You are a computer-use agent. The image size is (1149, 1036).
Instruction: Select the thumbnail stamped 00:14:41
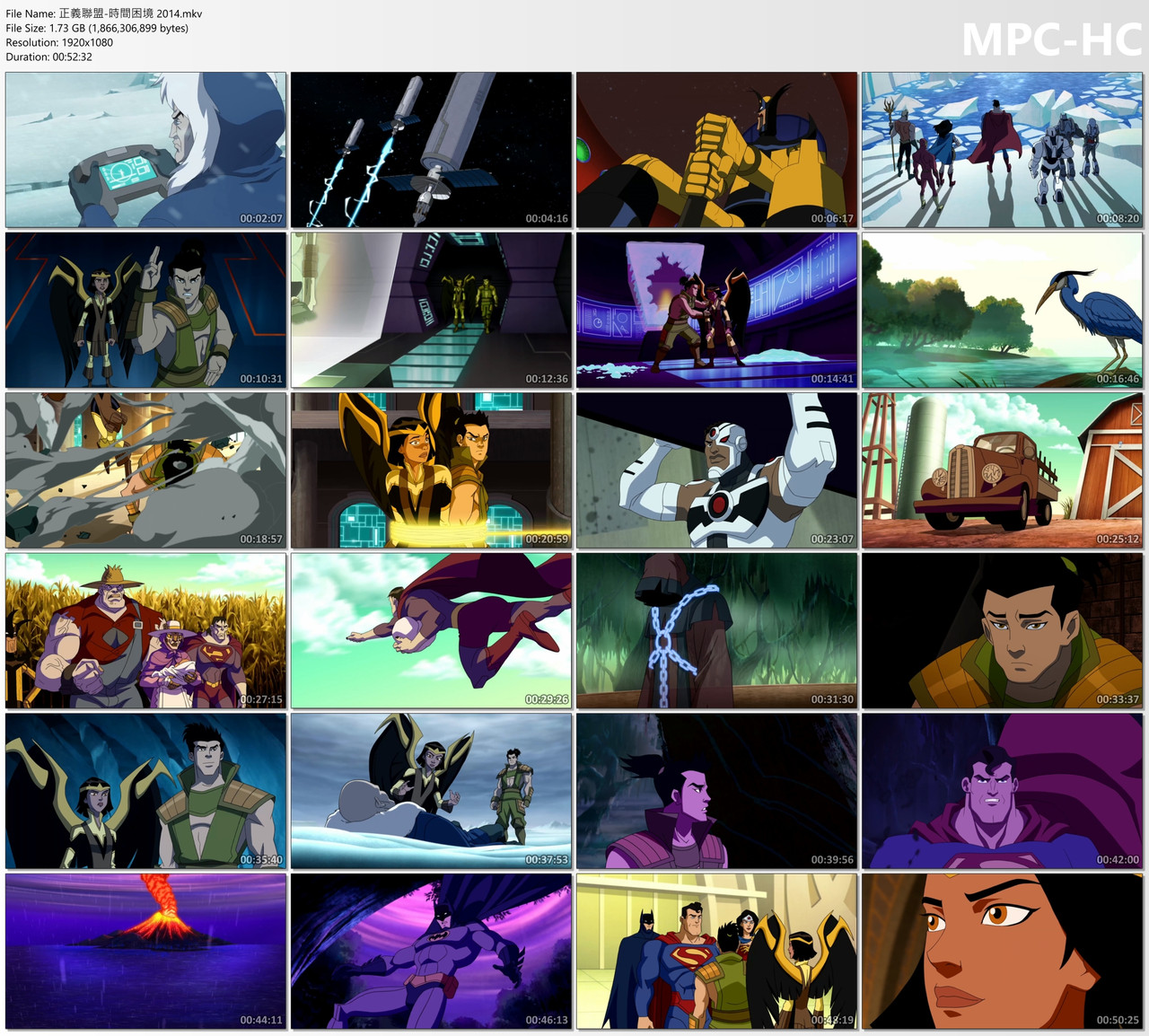point(716,311)
